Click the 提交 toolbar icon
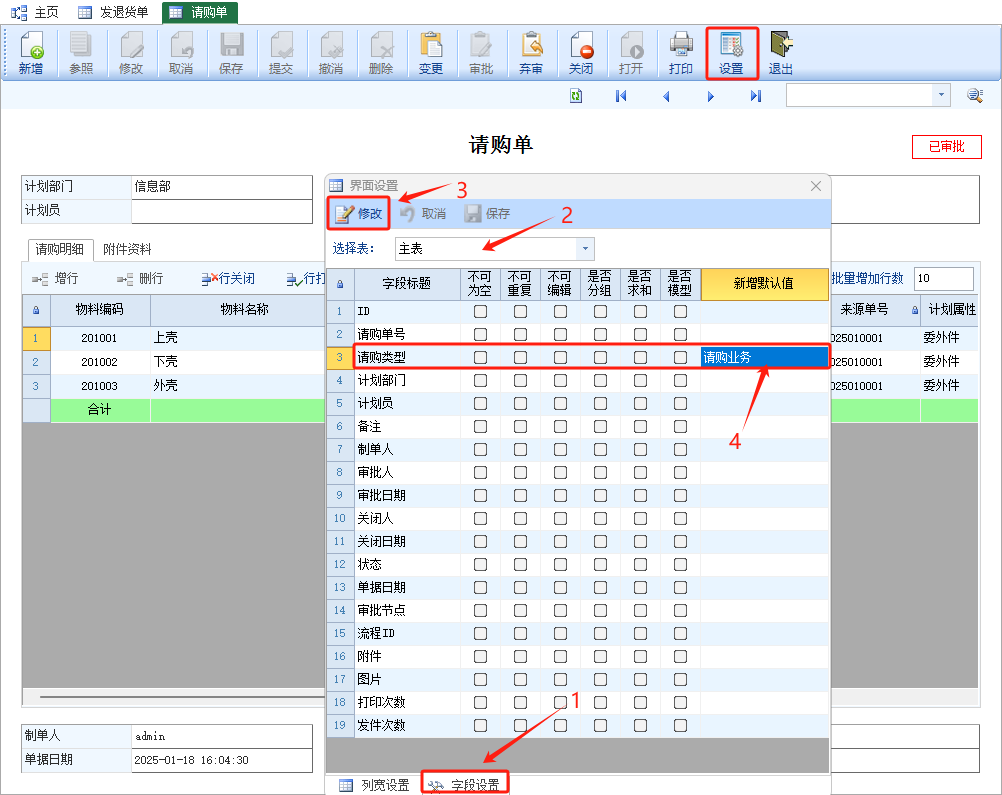The width and height of the screenshot is (1002, 795). (281, 53)
